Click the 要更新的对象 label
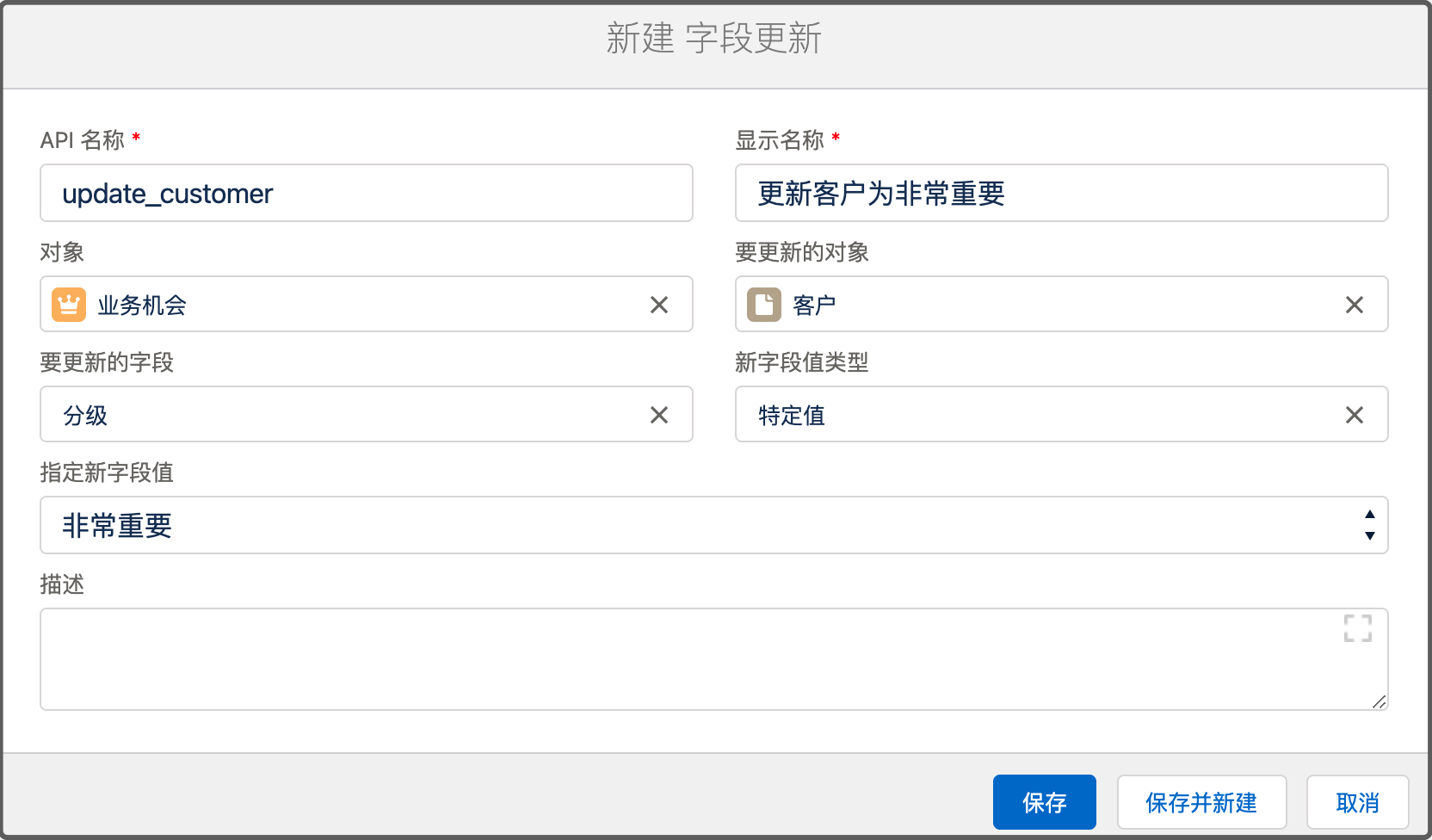This screenshot has height=840, width=1432. pos(802,252)
